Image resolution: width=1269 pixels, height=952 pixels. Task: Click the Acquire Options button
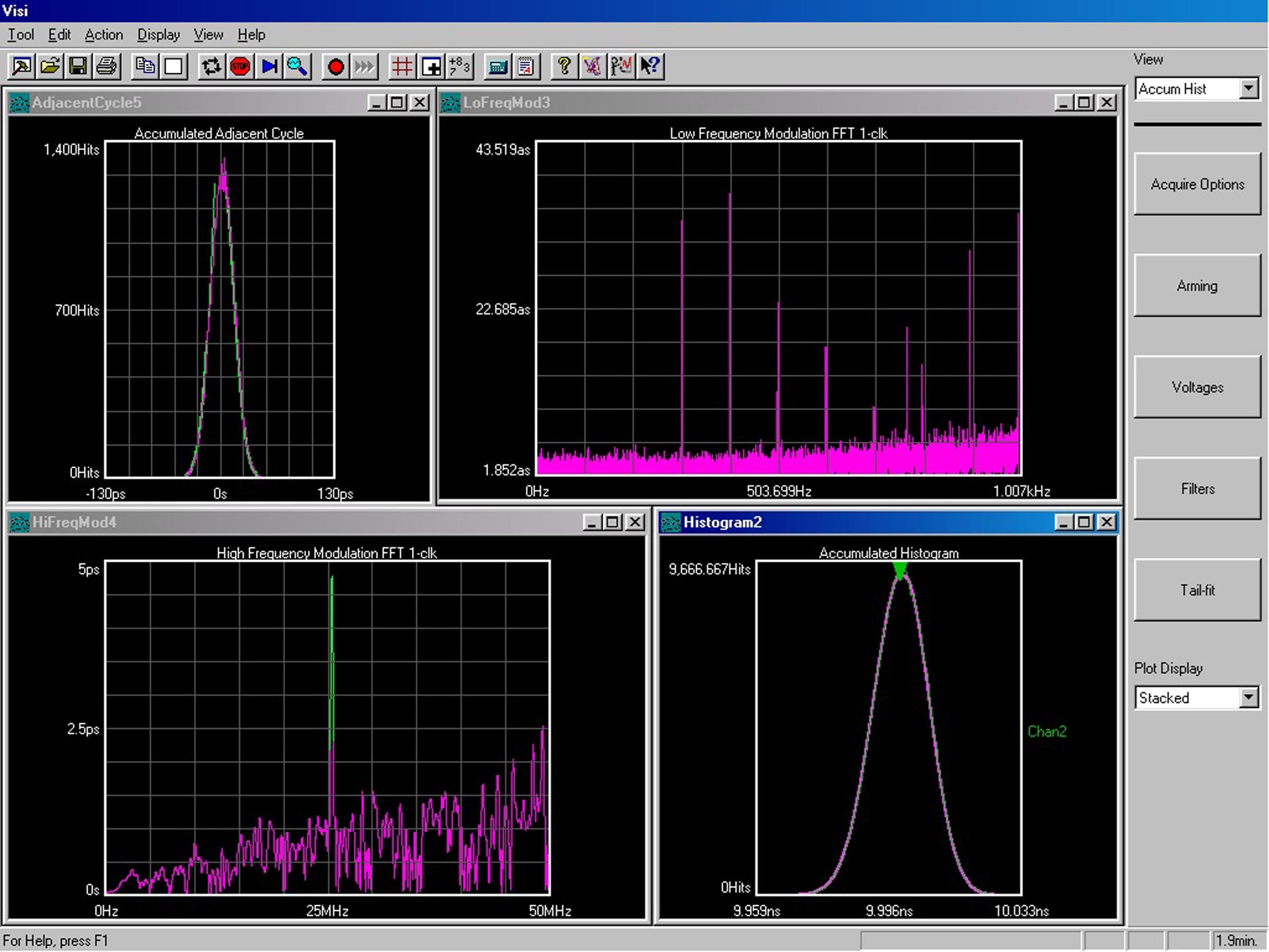click(1197, 184)
